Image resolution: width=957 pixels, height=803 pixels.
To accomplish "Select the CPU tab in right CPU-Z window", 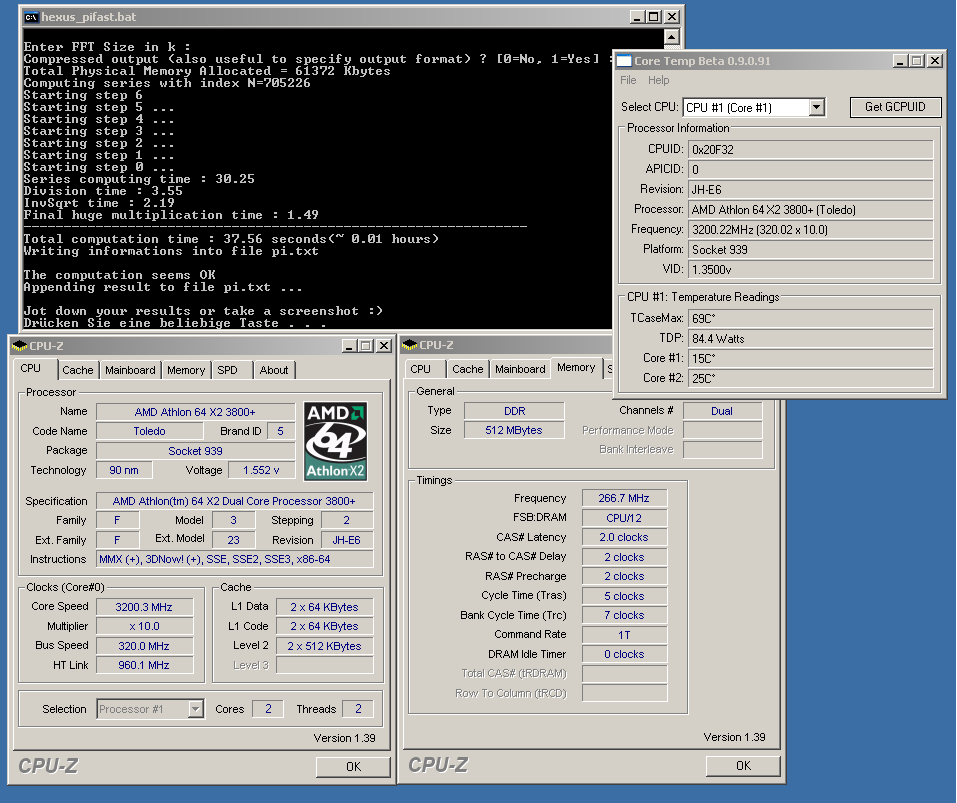I will point(421,369).
